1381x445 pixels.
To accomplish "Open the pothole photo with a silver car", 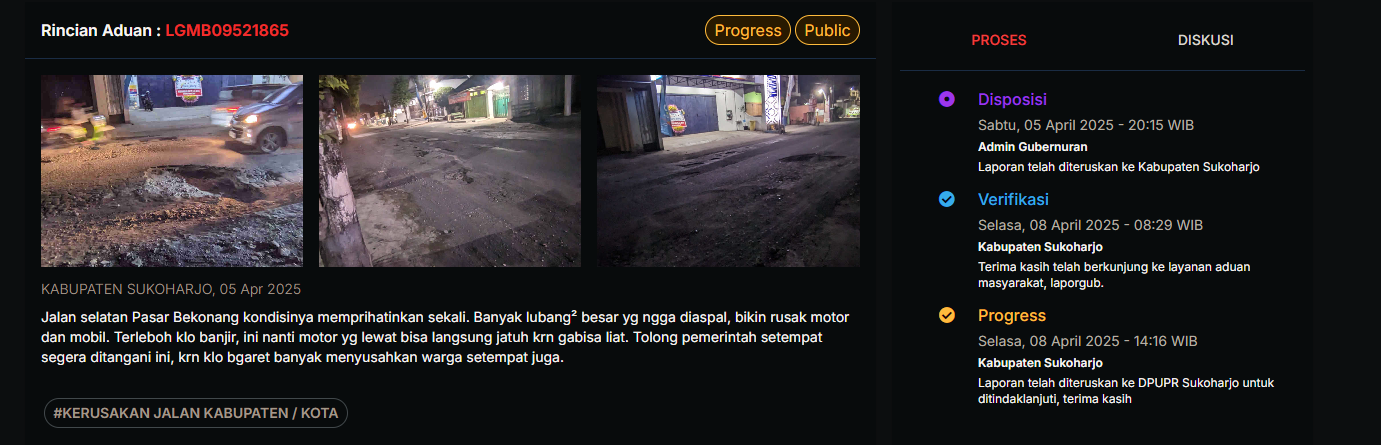I will 172,171.
